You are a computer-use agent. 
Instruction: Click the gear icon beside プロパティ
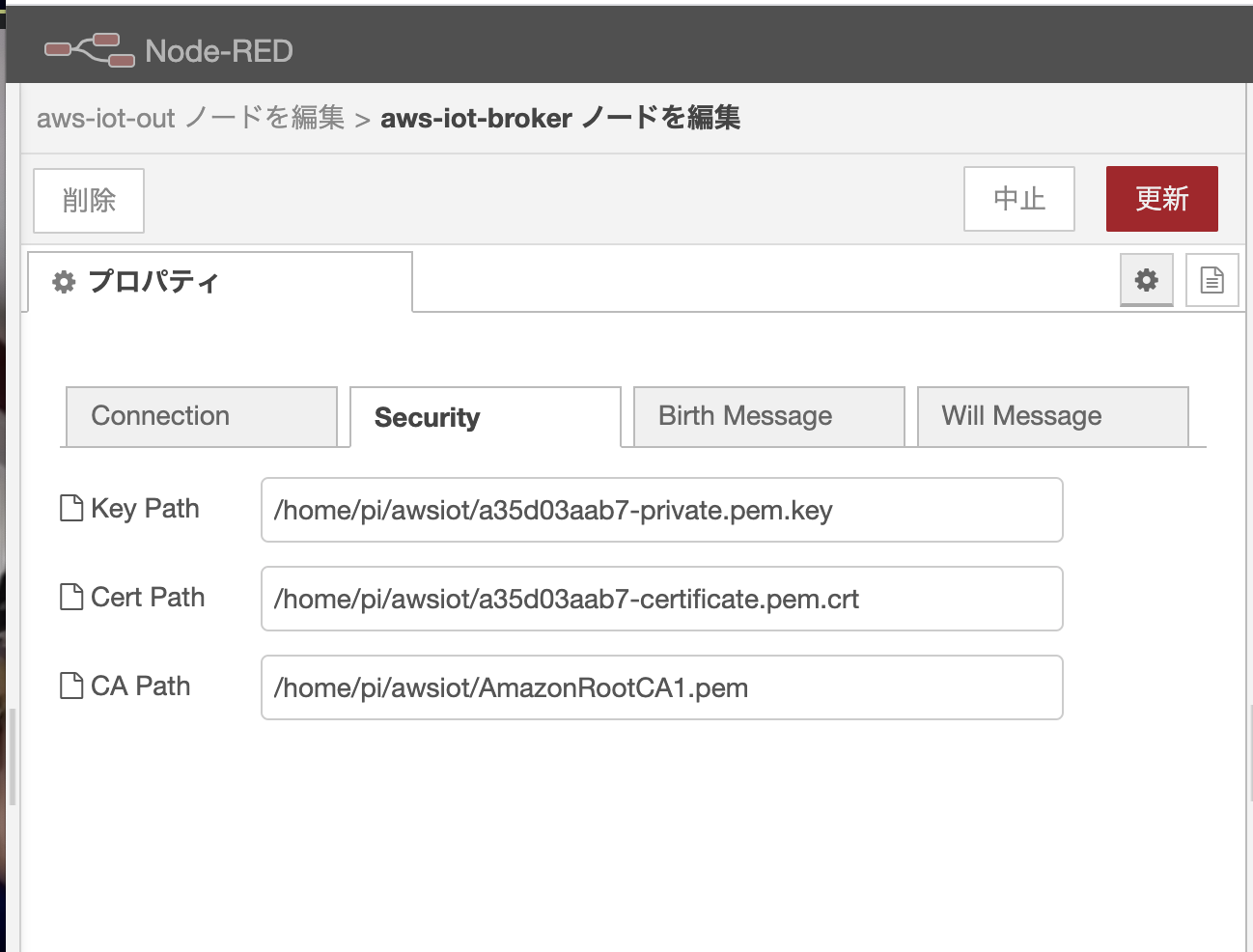pyautogui.click(x=64, y=282)
